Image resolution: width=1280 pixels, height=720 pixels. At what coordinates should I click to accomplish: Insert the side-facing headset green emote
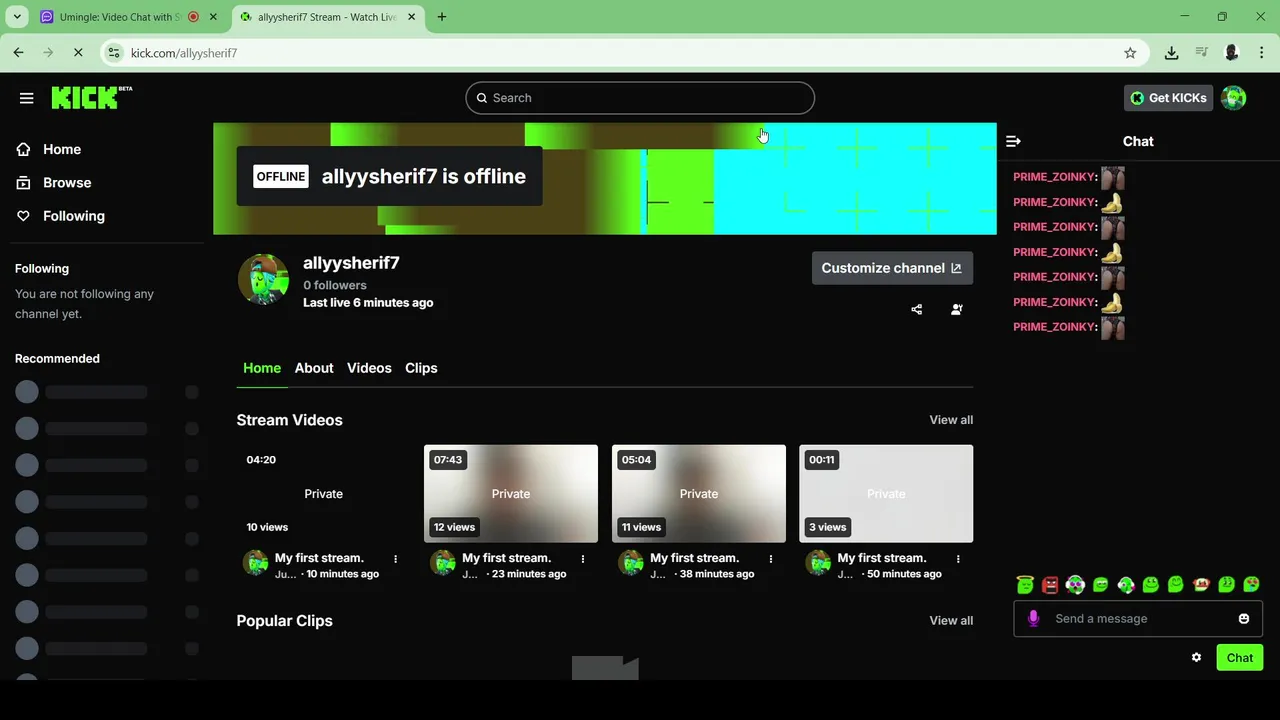[1126, 585]
